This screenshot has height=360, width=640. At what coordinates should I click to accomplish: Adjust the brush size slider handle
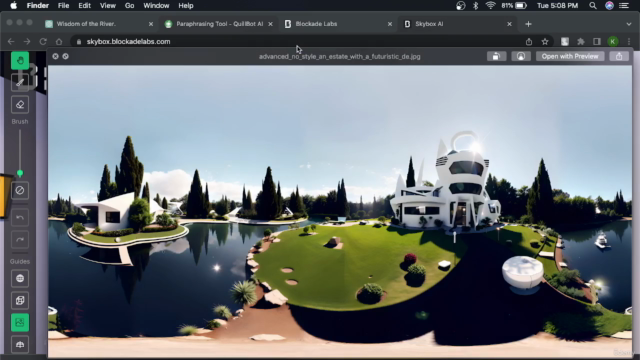[20, 173]
